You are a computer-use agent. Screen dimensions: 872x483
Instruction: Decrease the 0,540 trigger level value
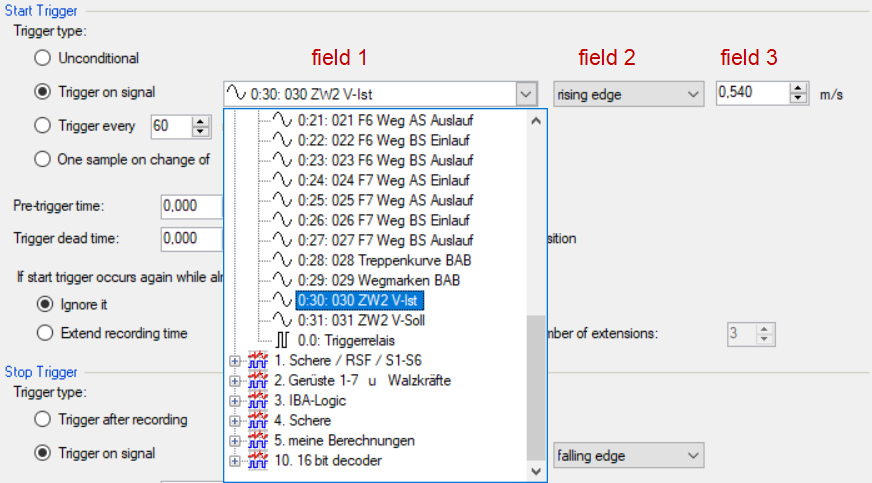pyautogui.click(x=798, y=99)
